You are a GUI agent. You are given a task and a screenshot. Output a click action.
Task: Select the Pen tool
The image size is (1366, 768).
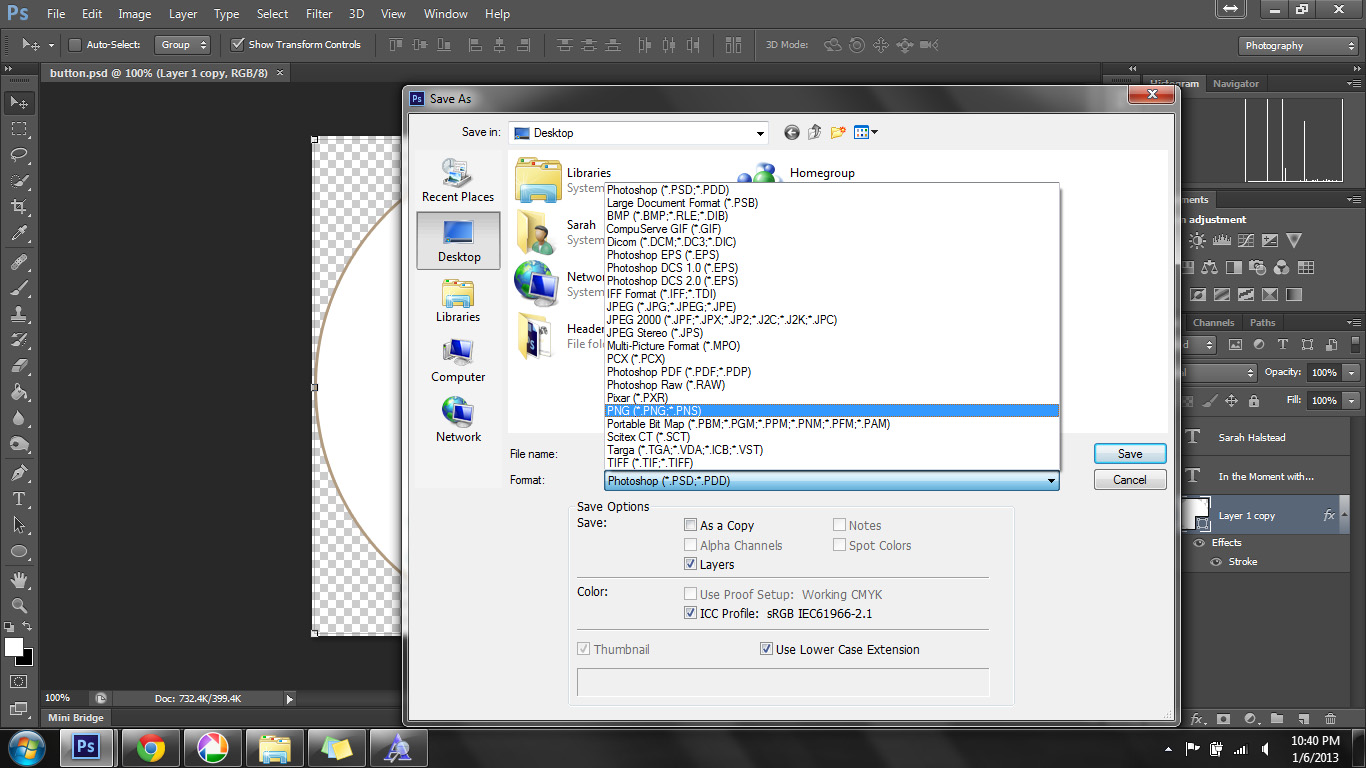[19, 473]
